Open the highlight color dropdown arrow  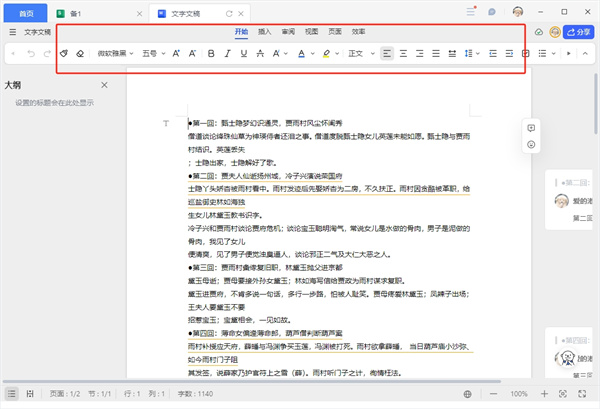337,54
